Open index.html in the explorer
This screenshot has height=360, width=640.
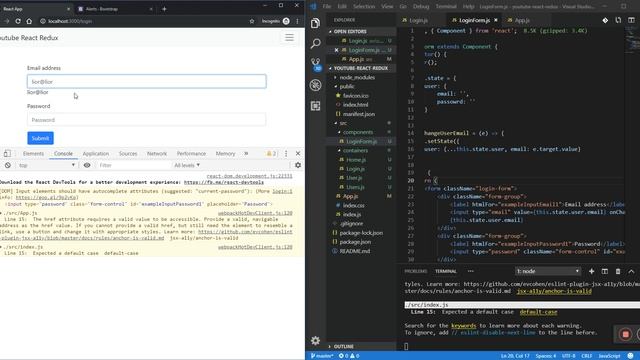pyautogui.click(x=355, y=105)
